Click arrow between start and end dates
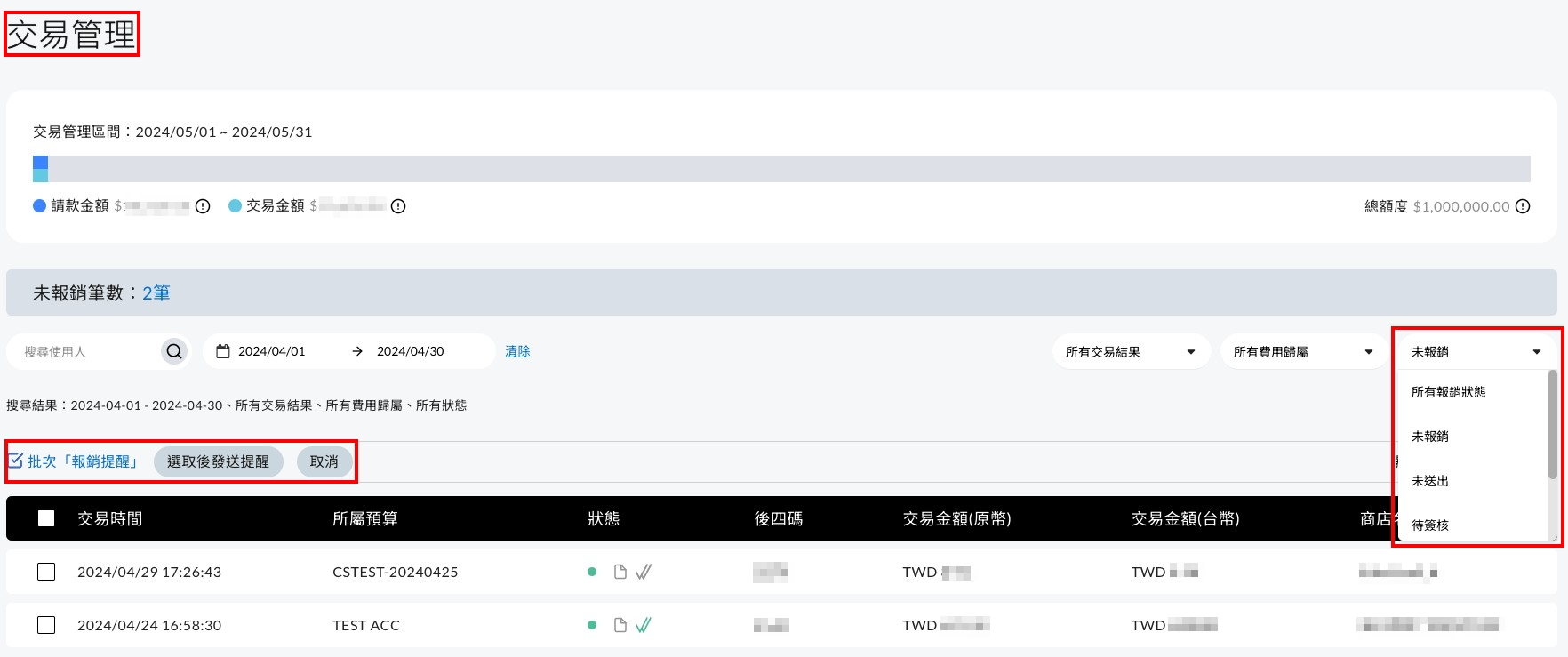 357,351
